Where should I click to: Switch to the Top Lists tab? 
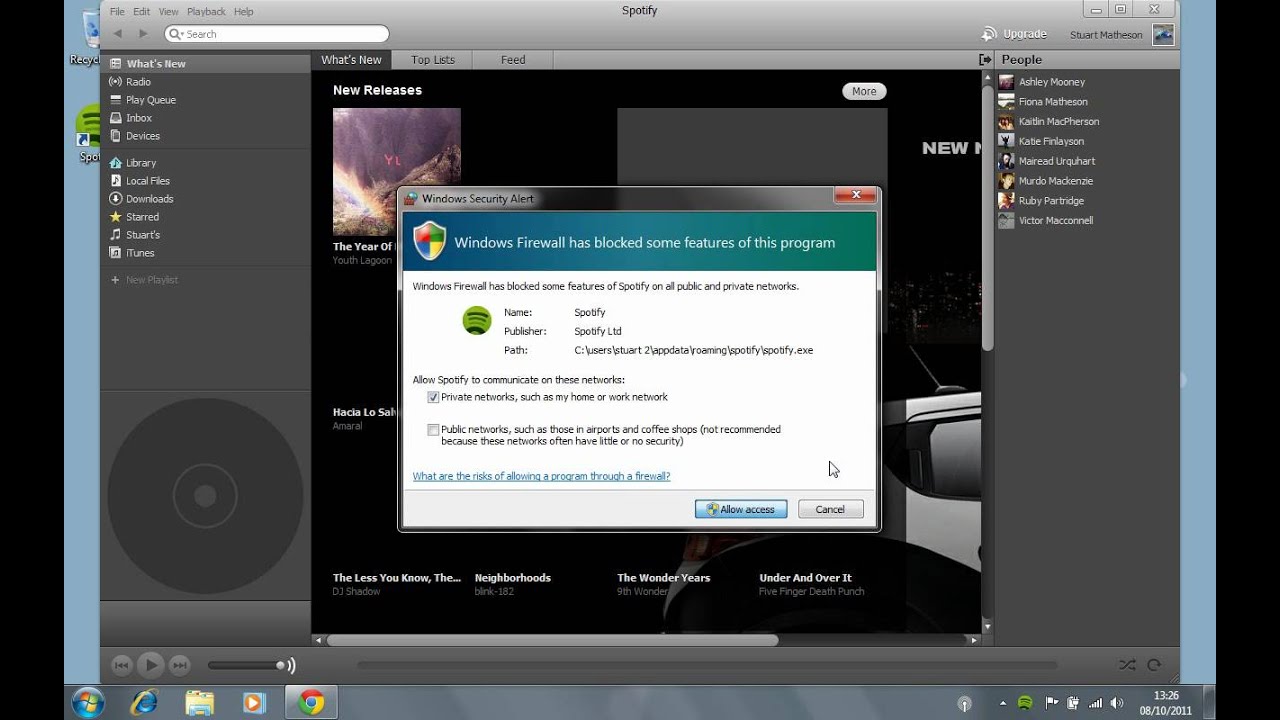433,60
